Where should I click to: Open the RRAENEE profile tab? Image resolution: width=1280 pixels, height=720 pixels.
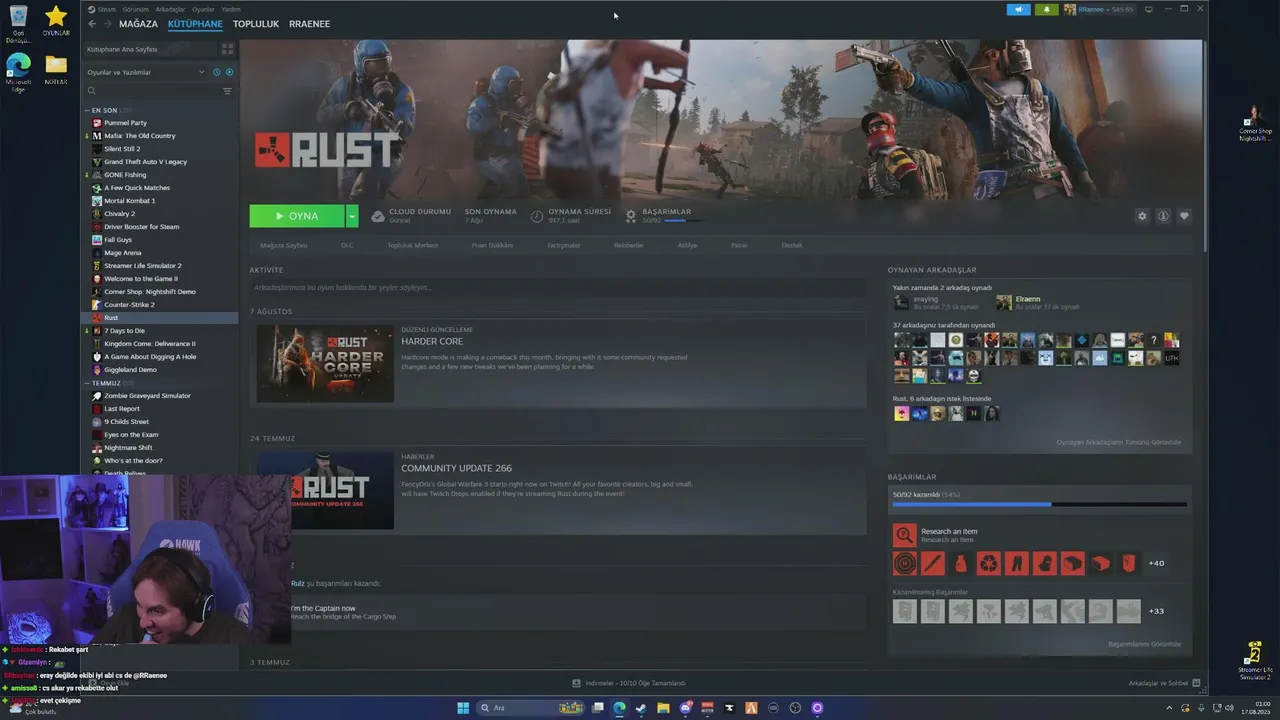pyautogui.click(x=309, y=24)
